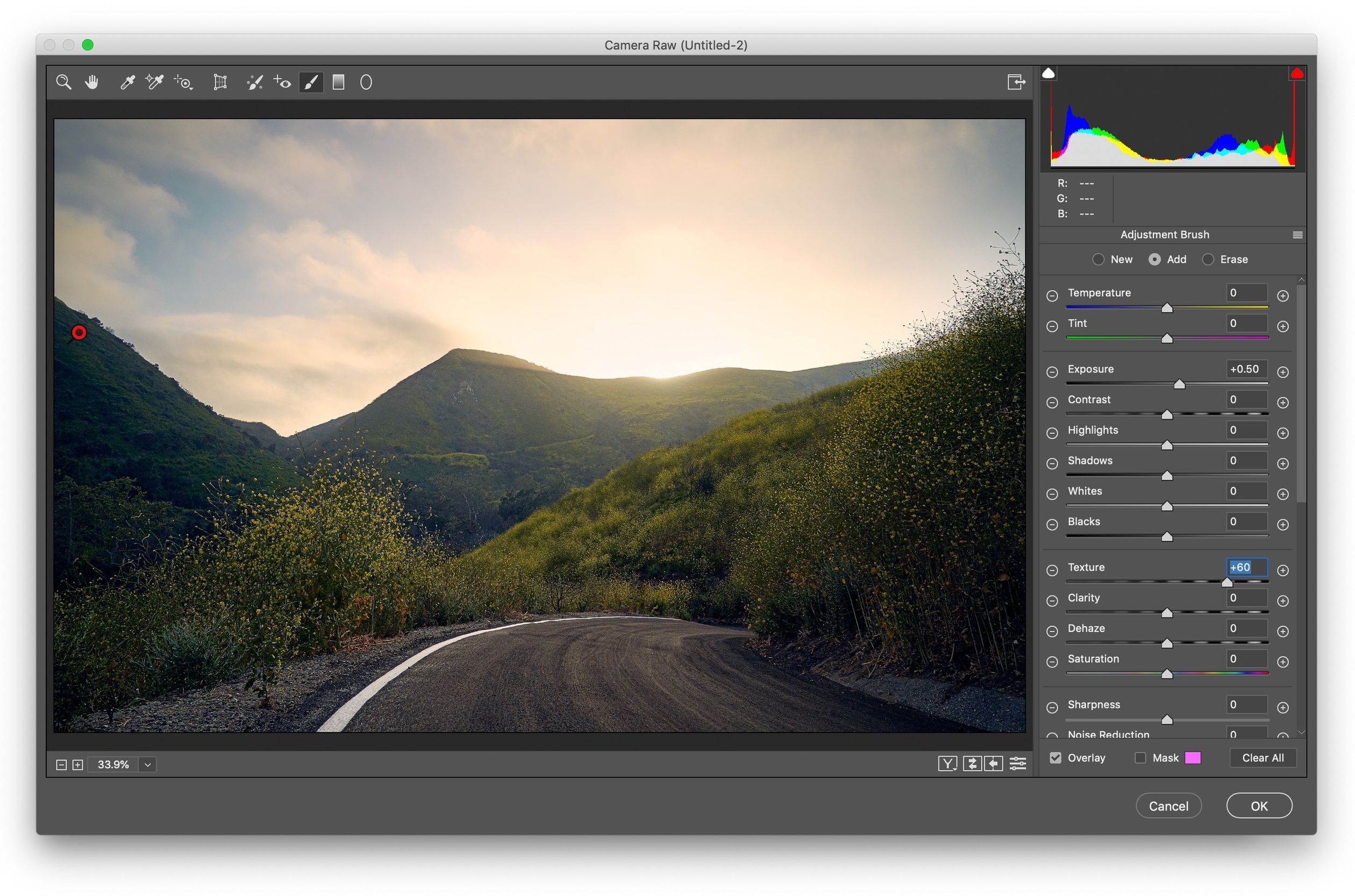Select the Hand tool

coord(92,82)
